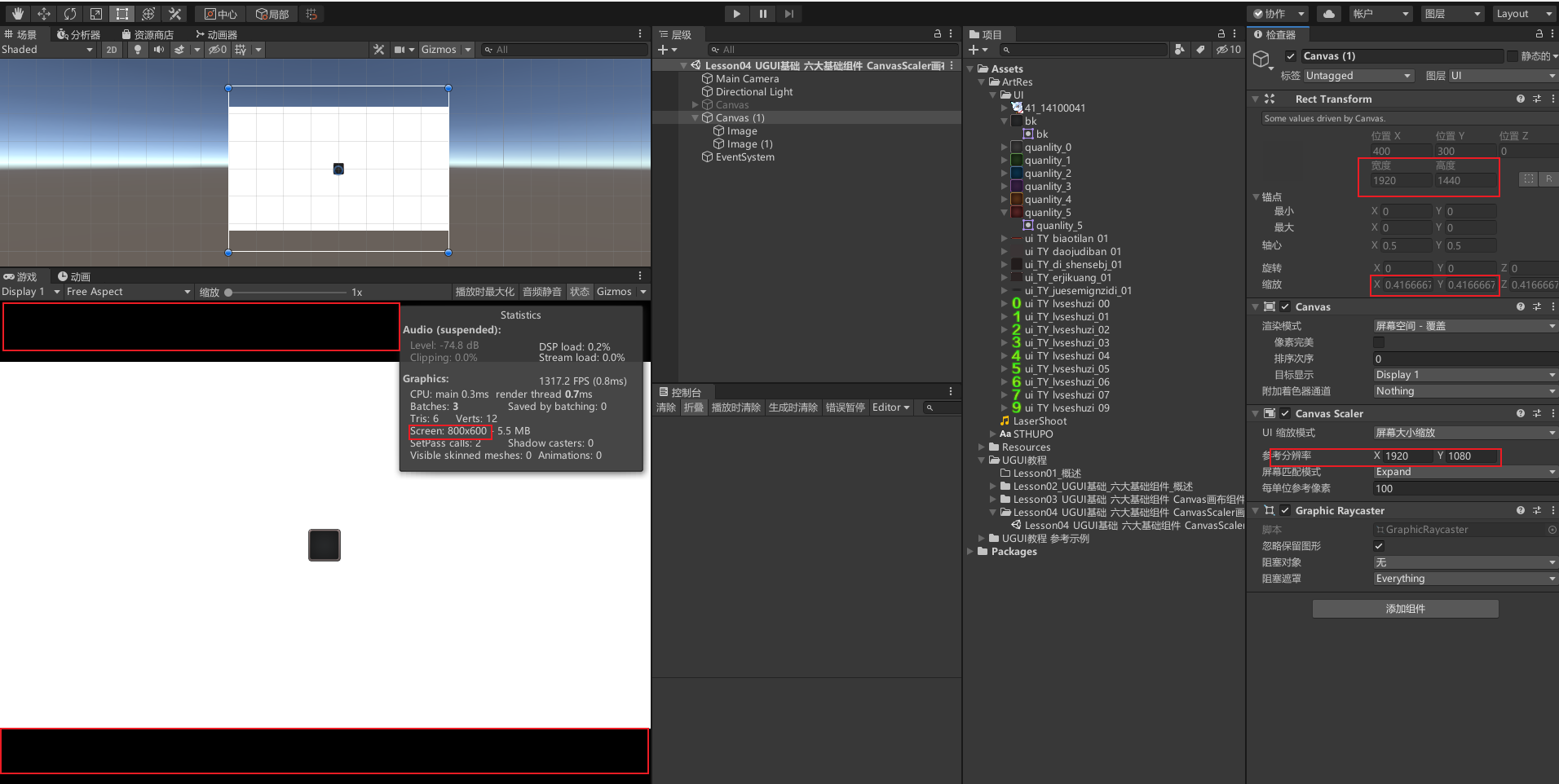The image size is (1559, 784).
Task: Open Graphic Raycaster more options menu
Action: point(1553,510)
